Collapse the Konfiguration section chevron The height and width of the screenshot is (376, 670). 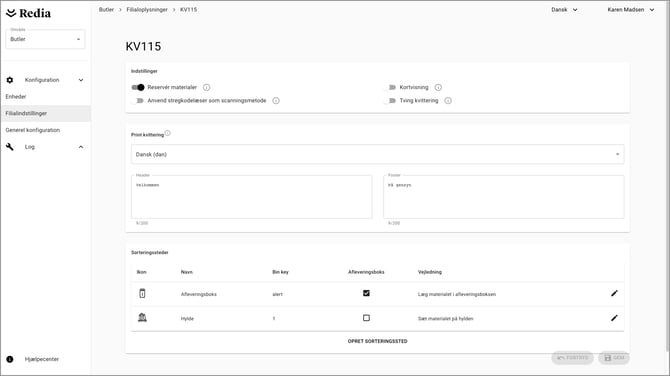coord(81,80)
